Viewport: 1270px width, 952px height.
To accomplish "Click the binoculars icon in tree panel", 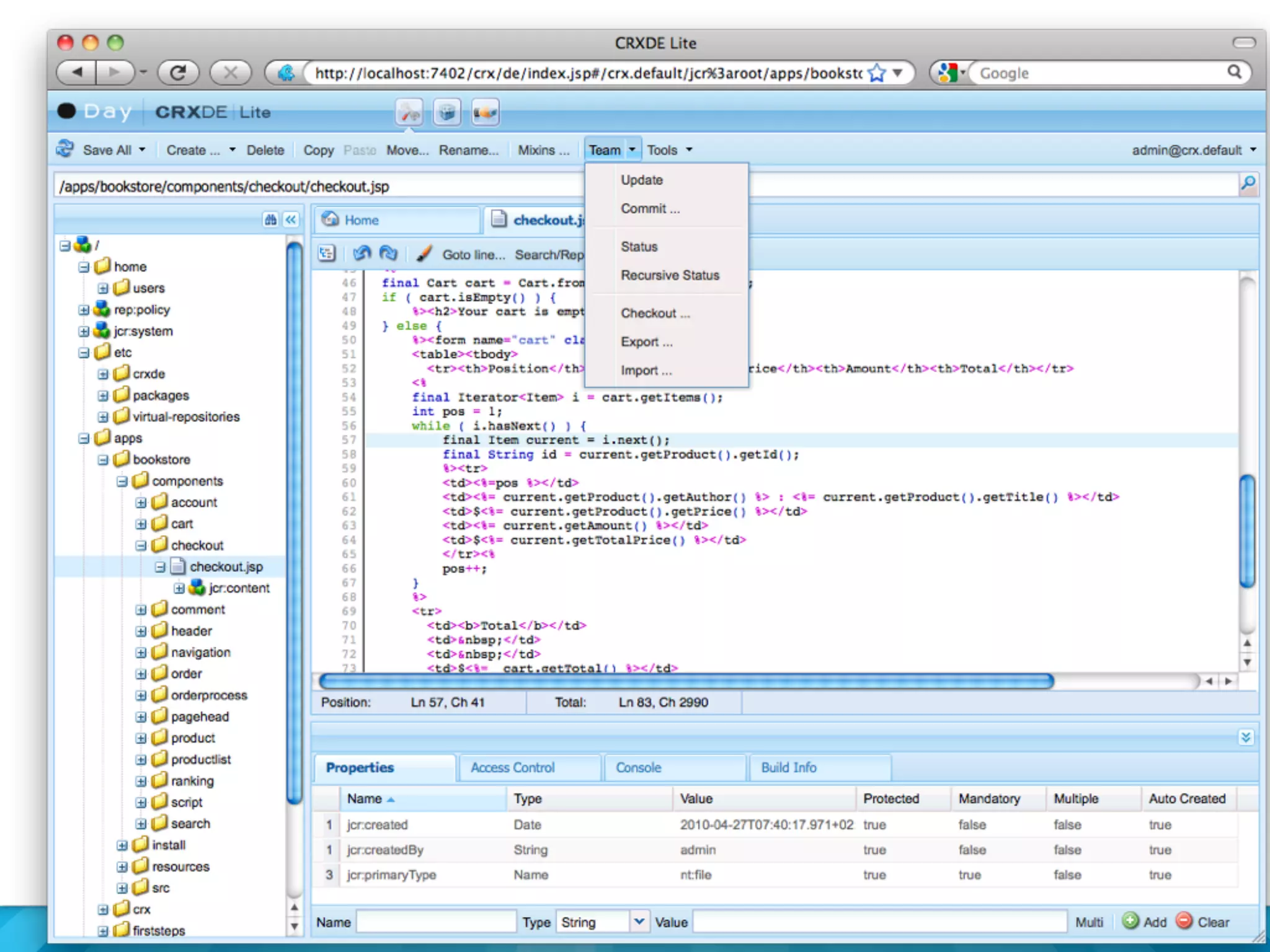I will 270,219.
